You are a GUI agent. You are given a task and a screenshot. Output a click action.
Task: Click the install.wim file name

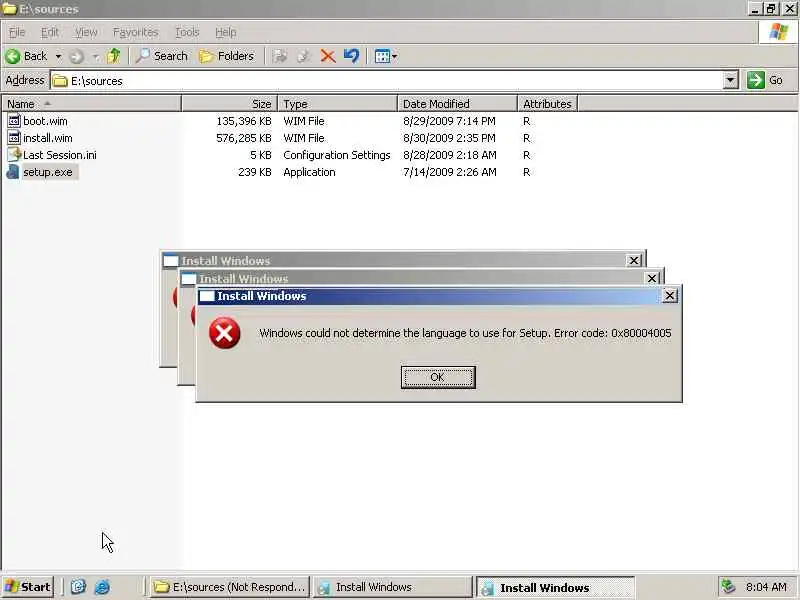(x=48, y=138)
